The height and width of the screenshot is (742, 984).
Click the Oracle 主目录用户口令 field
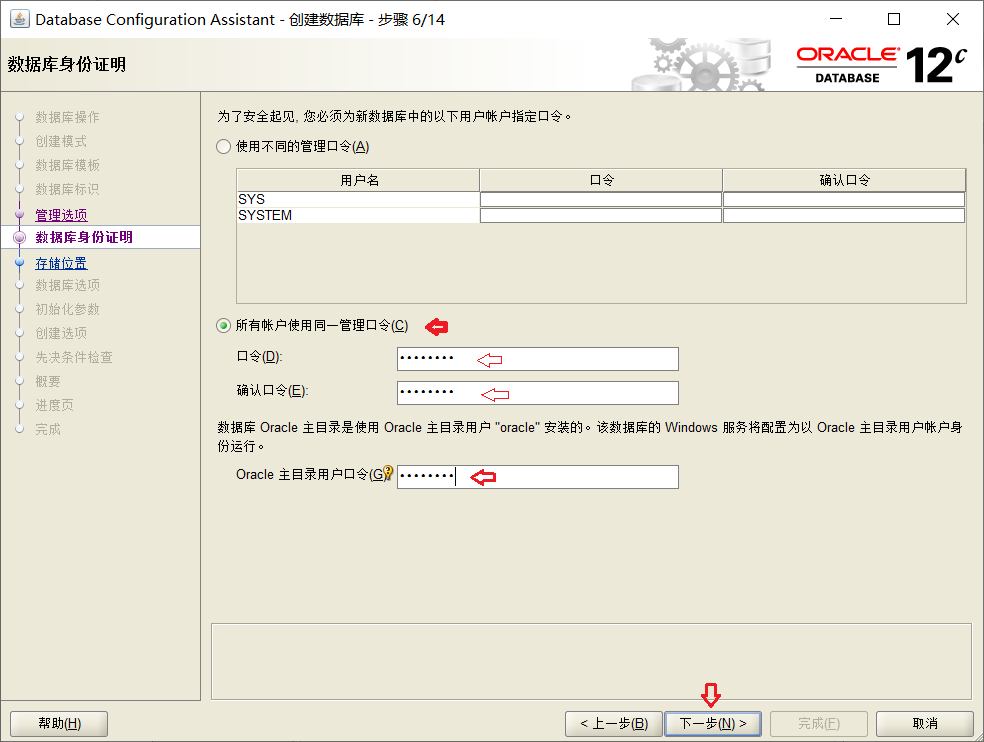538,477
